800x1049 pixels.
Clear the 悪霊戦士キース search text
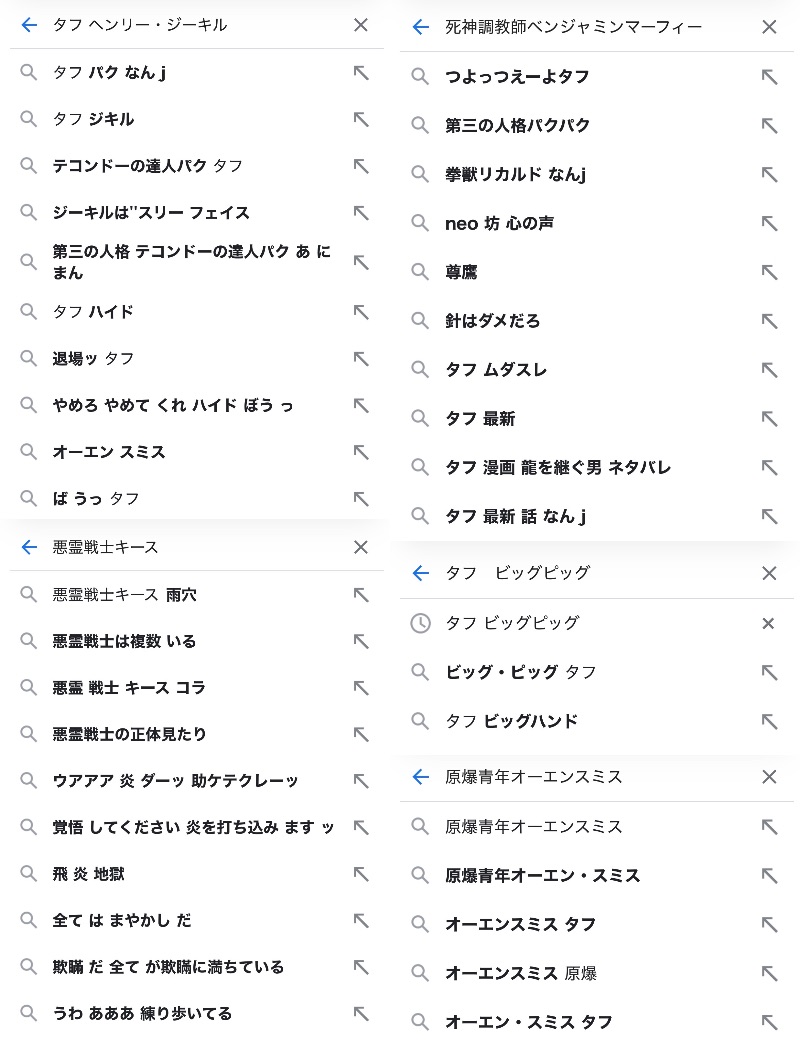coord(361,547)
